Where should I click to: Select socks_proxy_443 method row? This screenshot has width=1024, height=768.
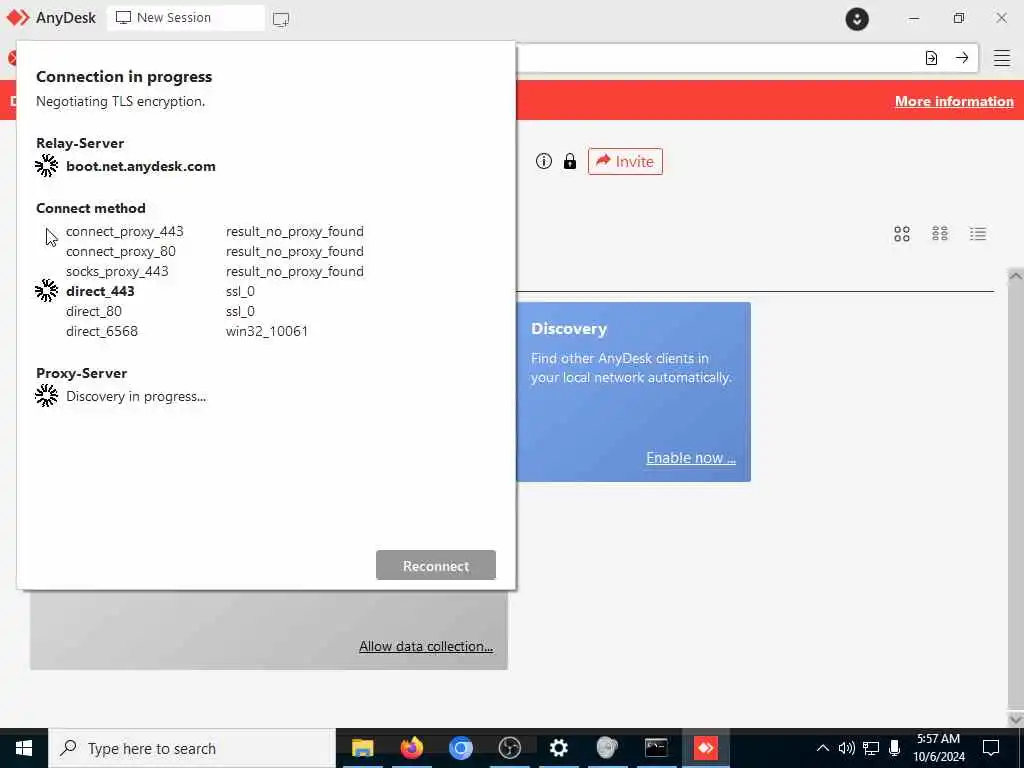[215, 271]
